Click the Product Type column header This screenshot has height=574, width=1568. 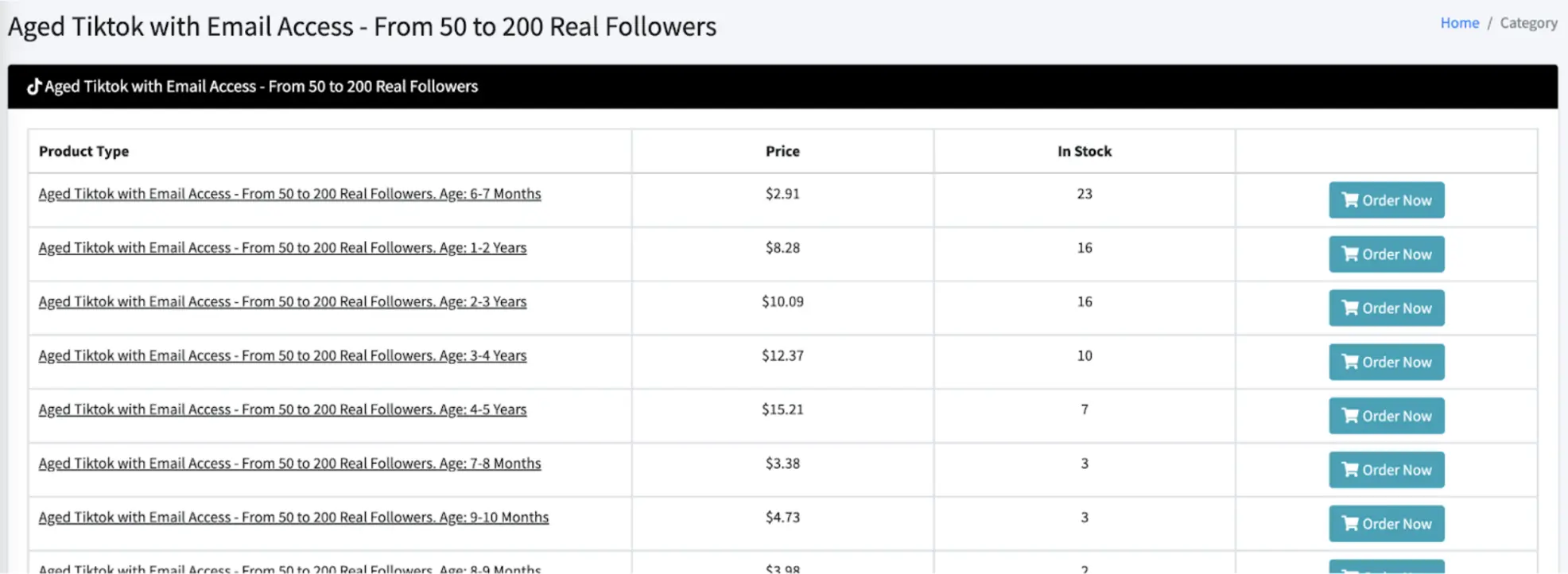(x=83, y=151)
